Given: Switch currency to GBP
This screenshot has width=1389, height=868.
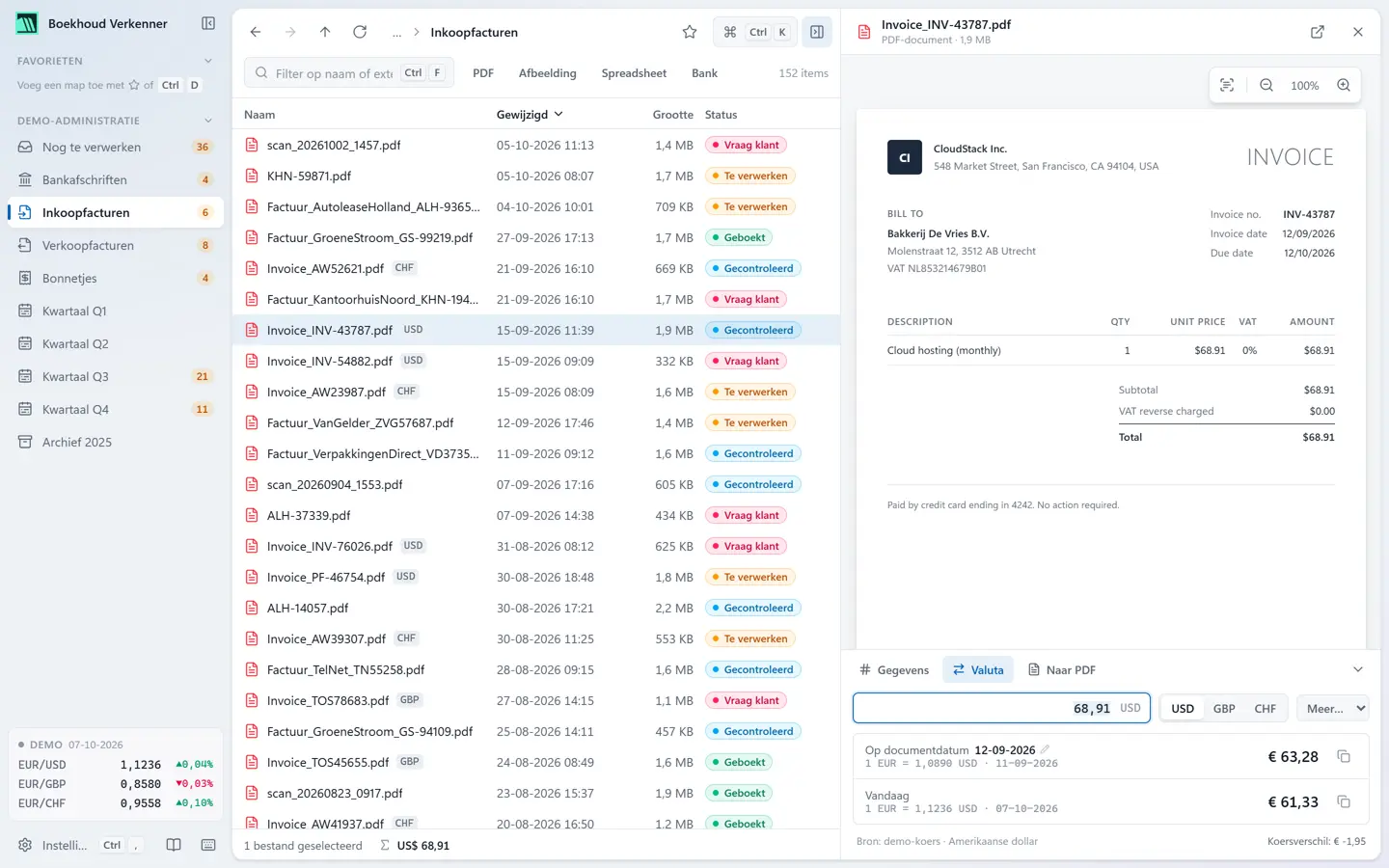Looking at the screenshot, I should pos(1224,708).
